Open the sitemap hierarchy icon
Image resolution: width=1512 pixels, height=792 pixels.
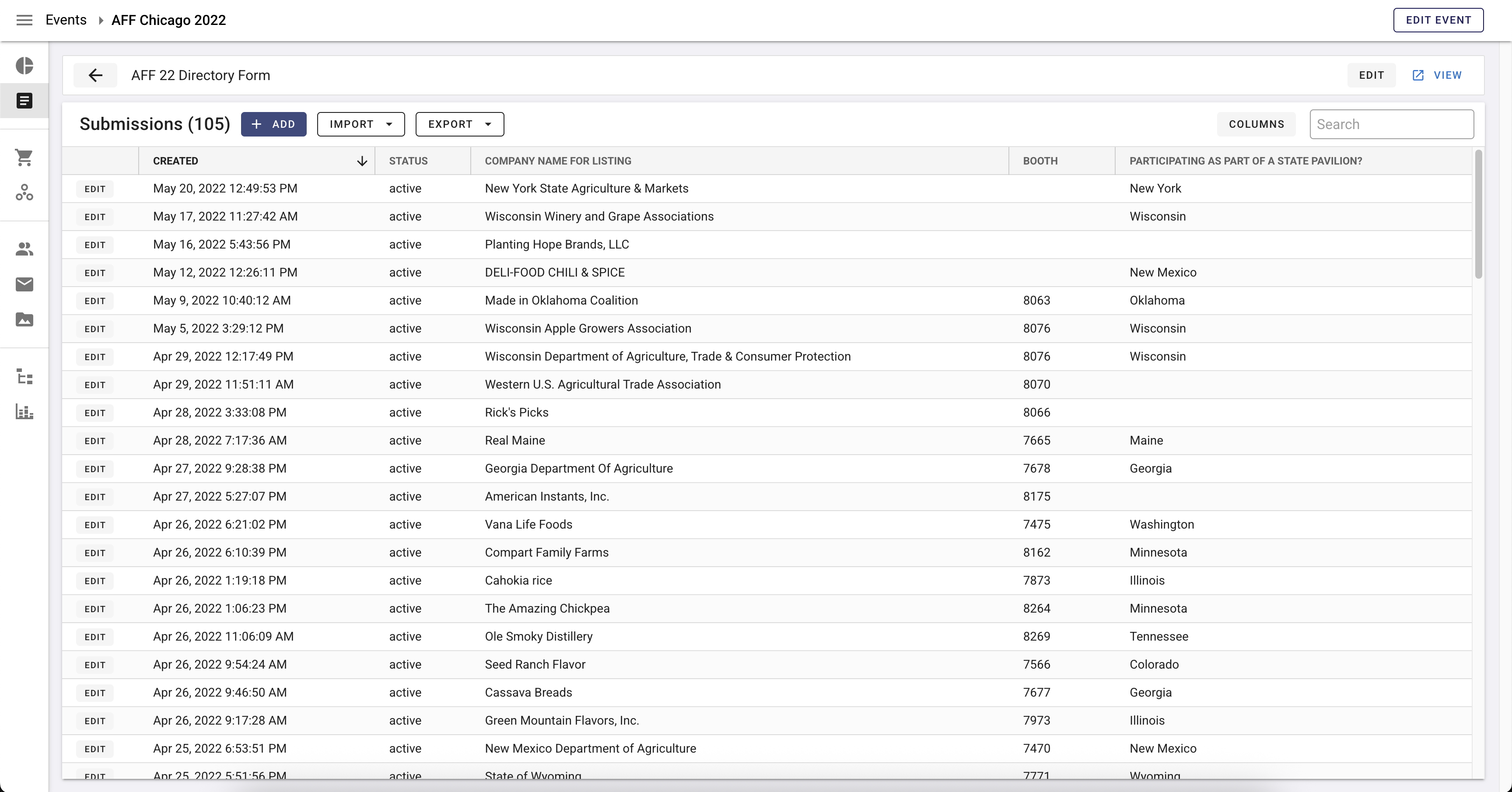(24, 376)
